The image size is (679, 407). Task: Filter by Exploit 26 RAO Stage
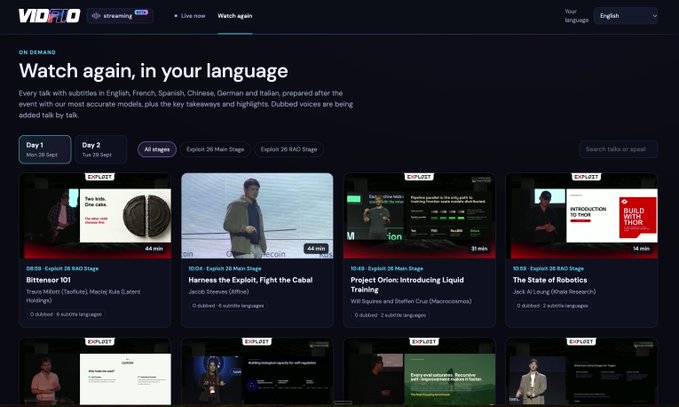tap(289, 149)
